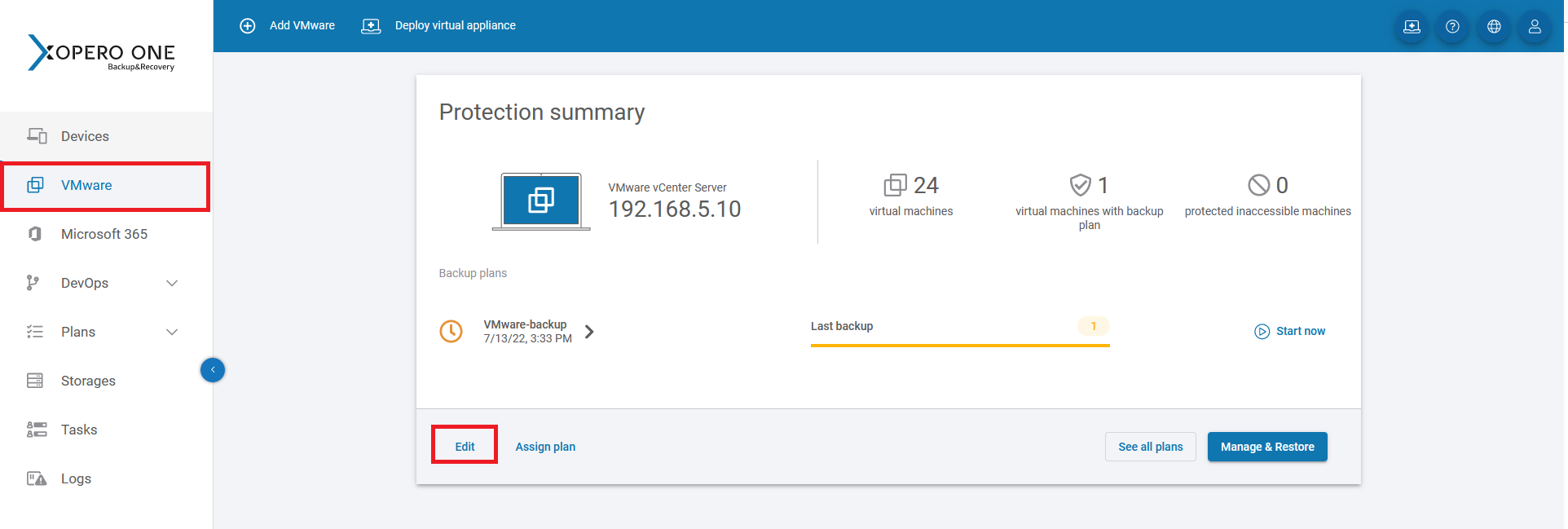Click the Xopero ONE logo
The image size is (1568, 529).
click(x=101, y=53)
